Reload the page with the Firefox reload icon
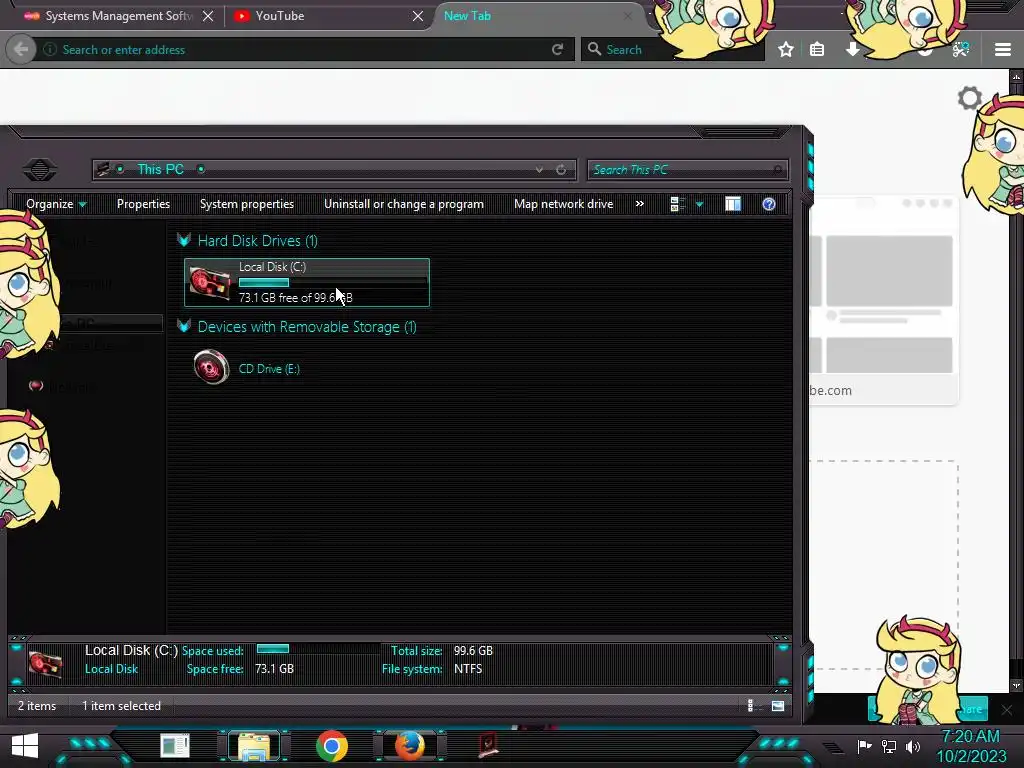This screenshot has height=768, width=1024. click(x=557, y=50)
